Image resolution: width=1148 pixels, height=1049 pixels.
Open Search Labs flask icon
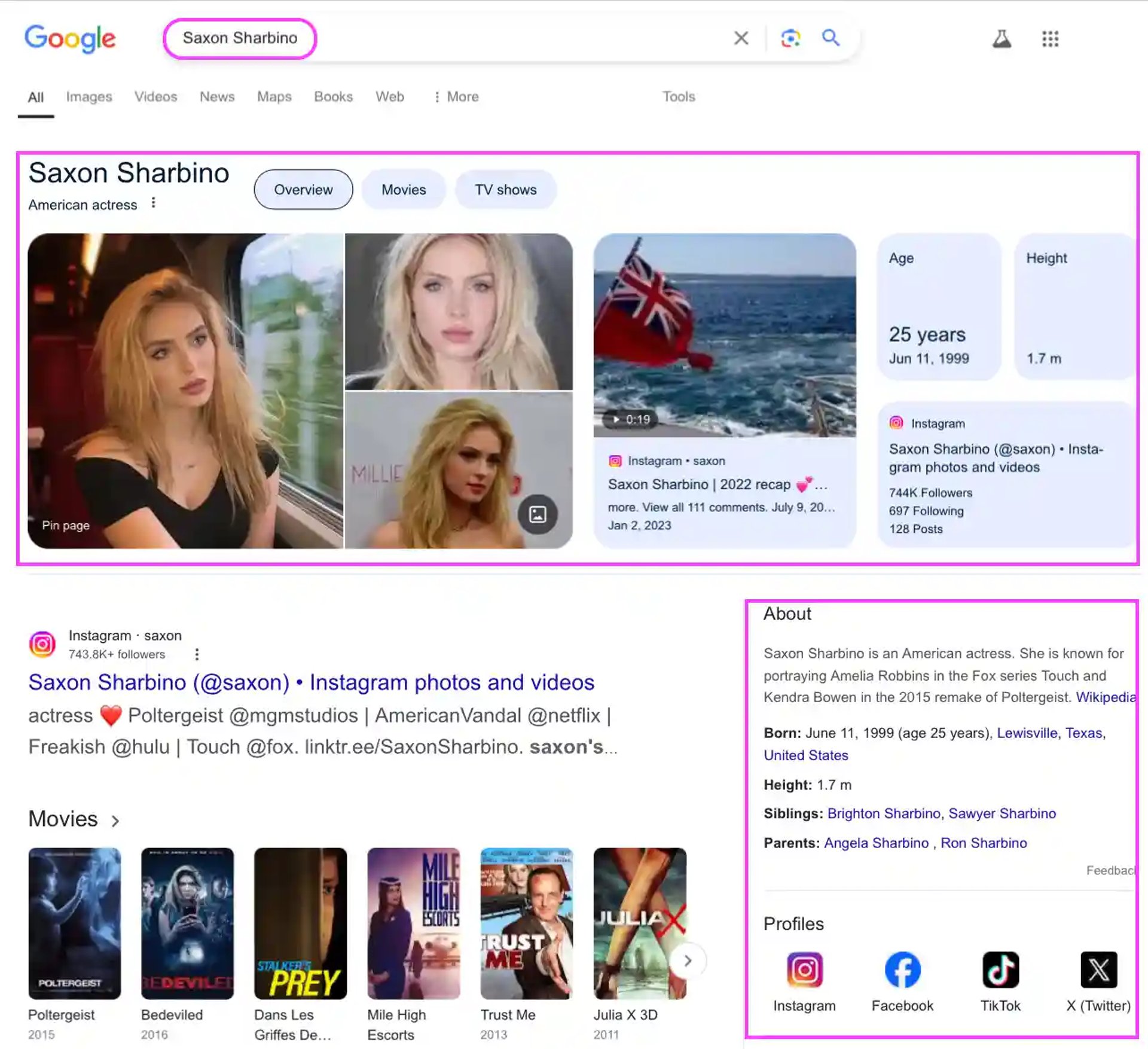click(1002, 39)
